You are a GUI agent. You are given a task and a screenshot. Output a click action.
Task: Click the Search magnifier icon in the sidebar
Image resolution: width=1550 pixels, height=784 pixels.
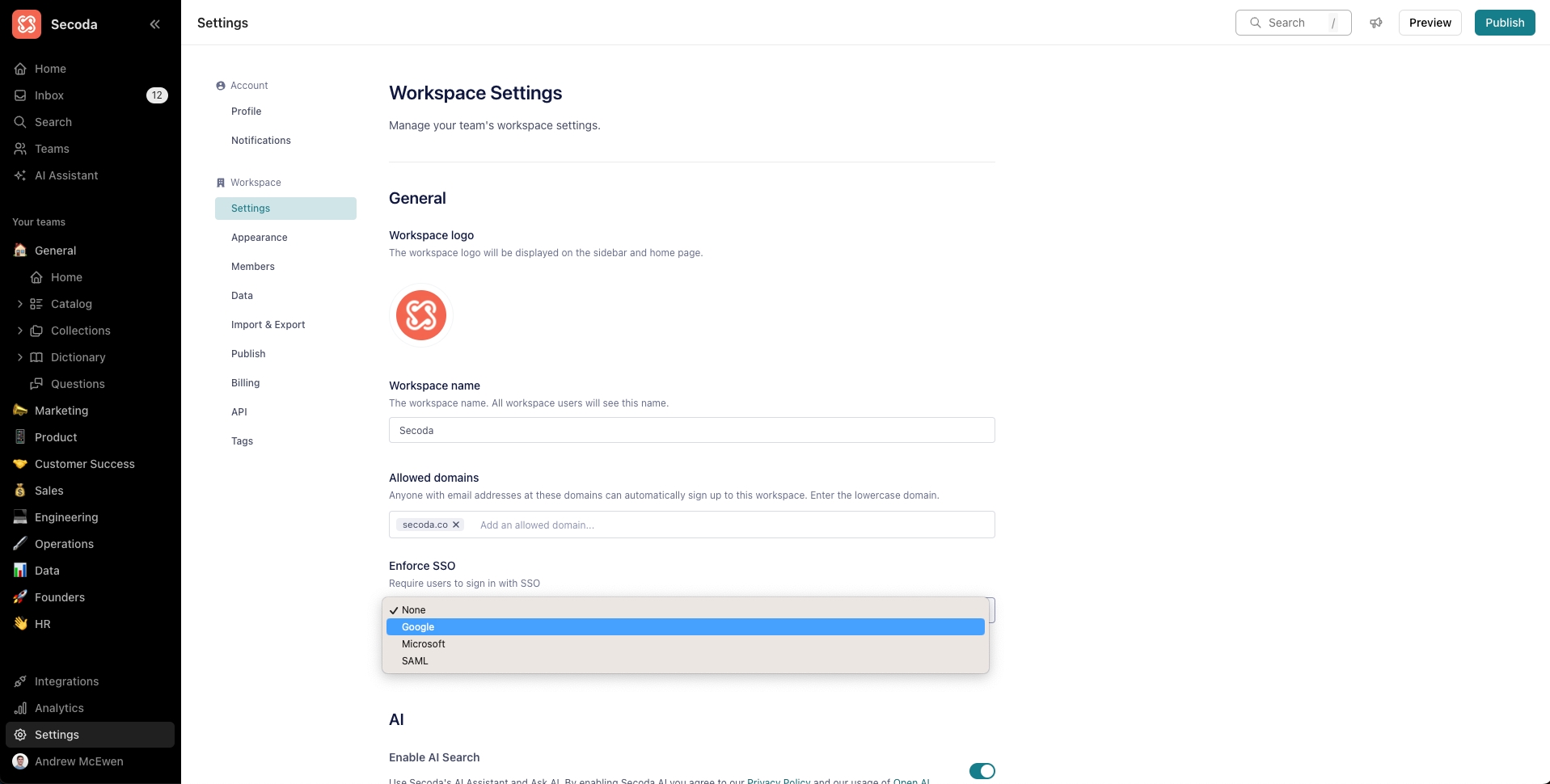point(20,122)
